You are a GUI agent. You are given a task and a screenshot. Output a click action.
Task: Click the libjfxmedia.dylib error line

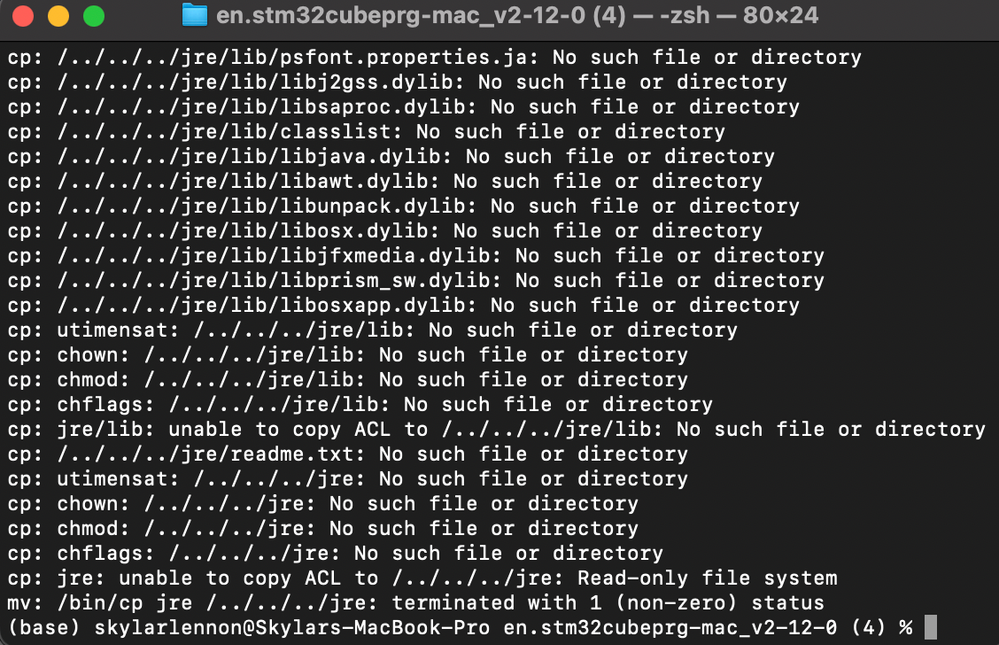(x=416, y=256)
